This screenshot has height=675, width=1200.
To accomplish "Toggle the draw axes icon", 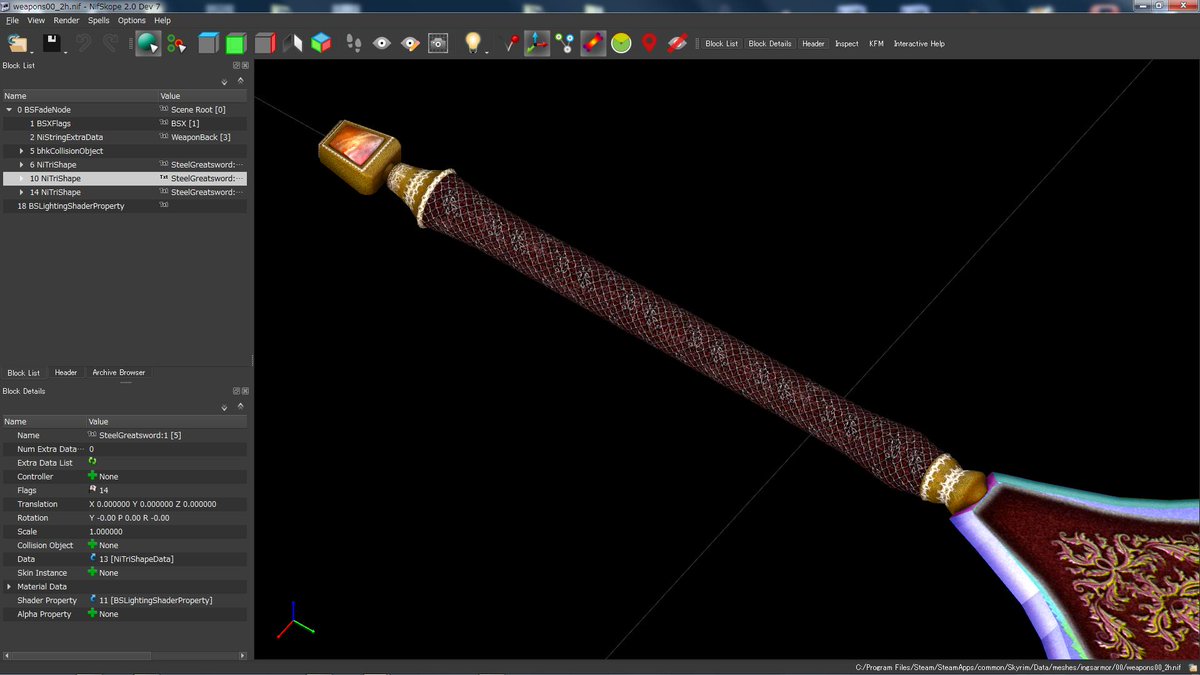I will click(537, 43).
